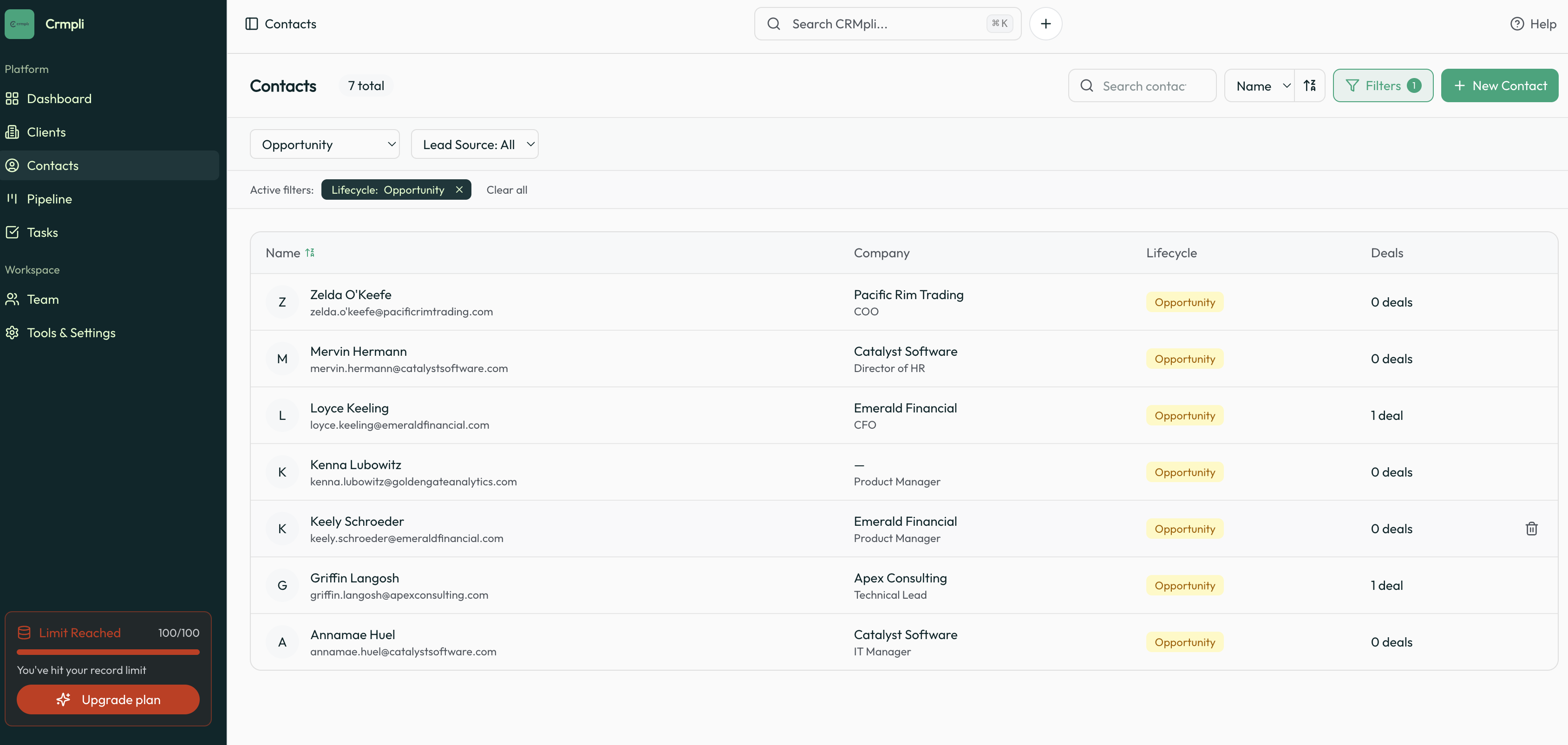Open the Dashboard from the sidebar
This screenshot has width=1568, height=745.
[59, 98]
